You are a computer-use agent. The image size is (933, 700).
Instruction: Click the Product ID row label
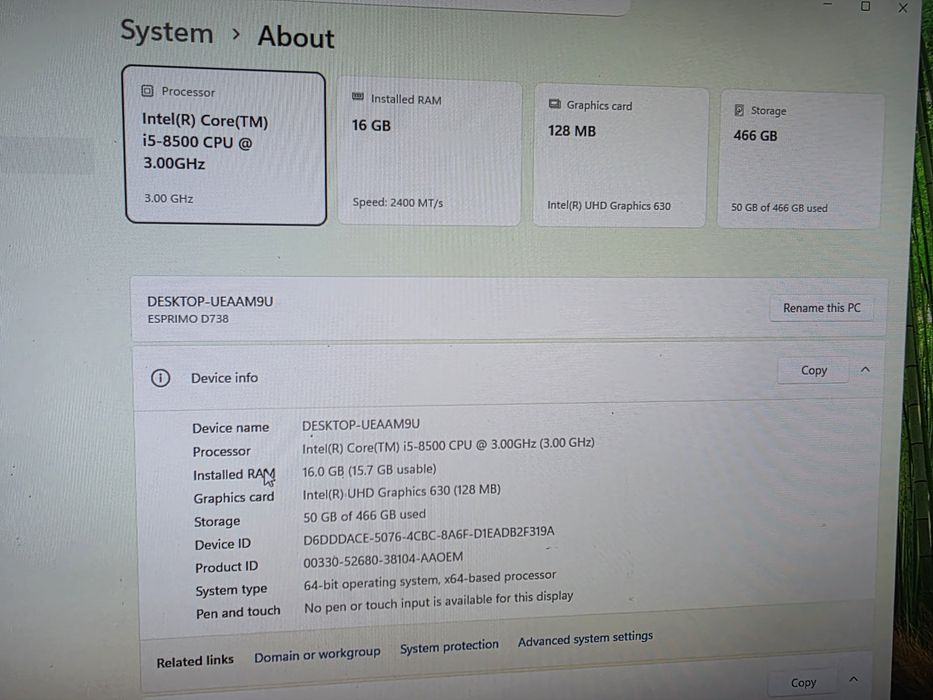pos(227,567)
